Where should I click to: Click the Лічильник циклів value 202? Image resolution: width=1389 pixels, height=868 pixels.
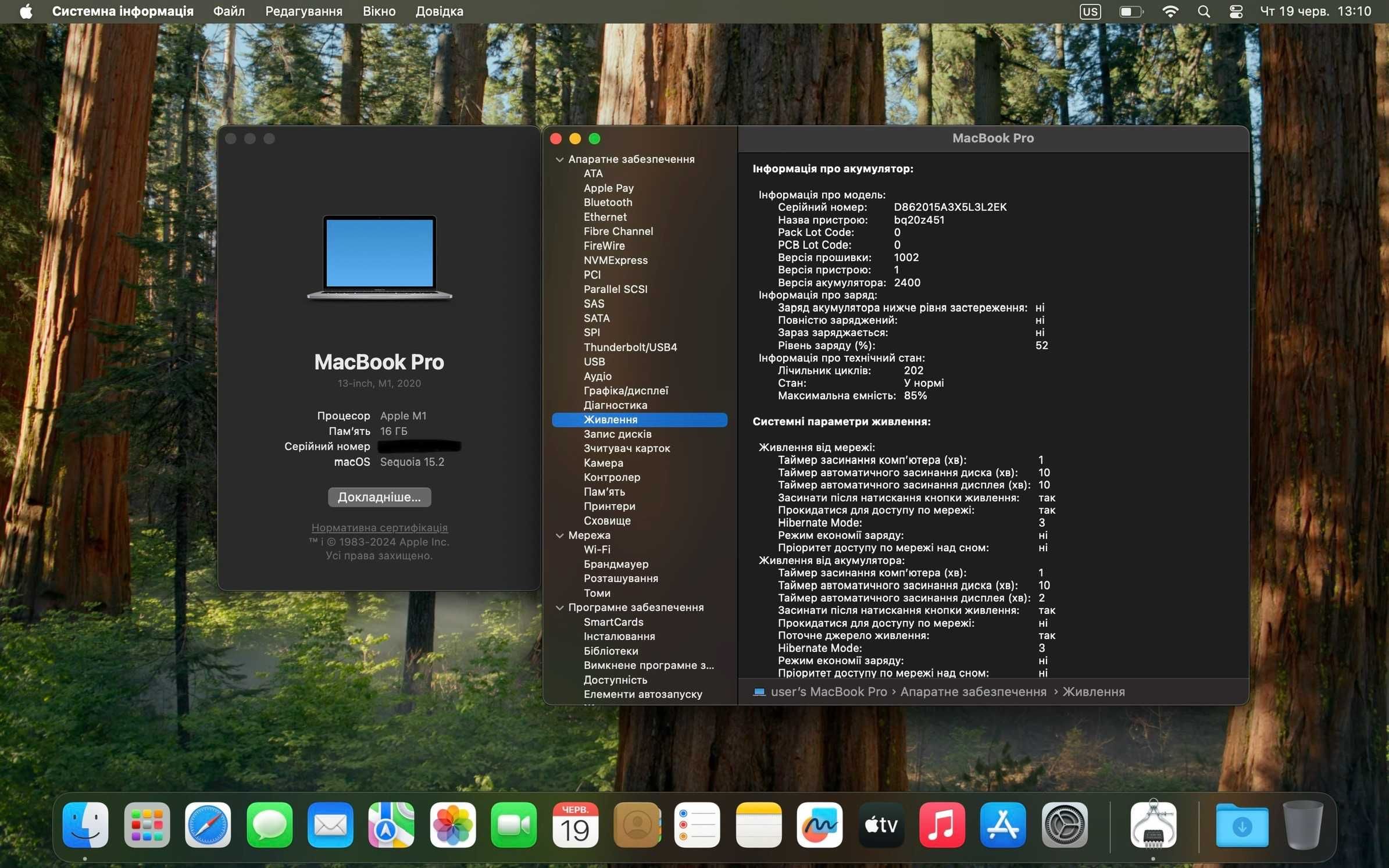point(913,370)
